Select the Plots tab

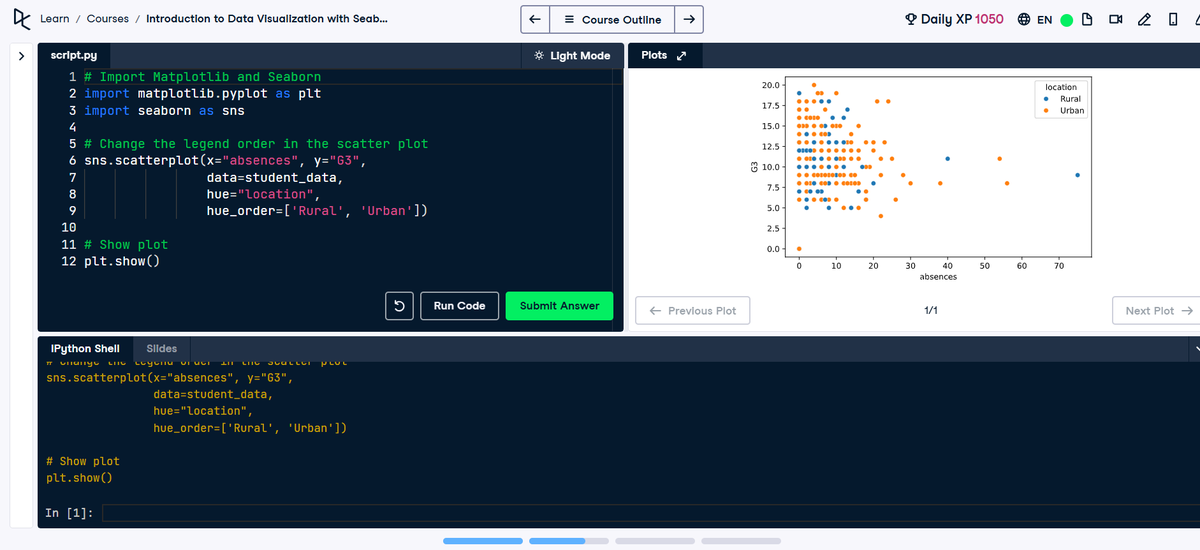pos(654,55)
